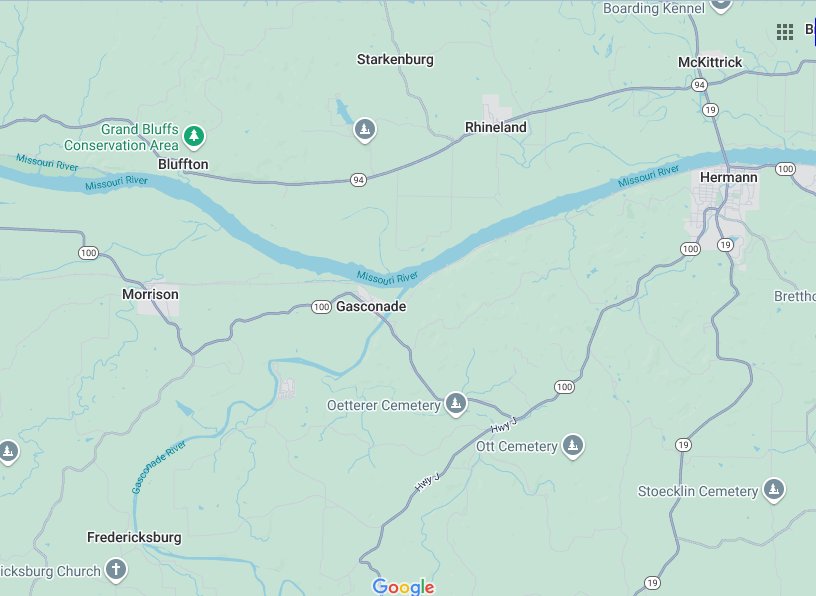816x596 pixels.
Task: Select the Ott Cemetery marker pin
Action: [572, 446]
